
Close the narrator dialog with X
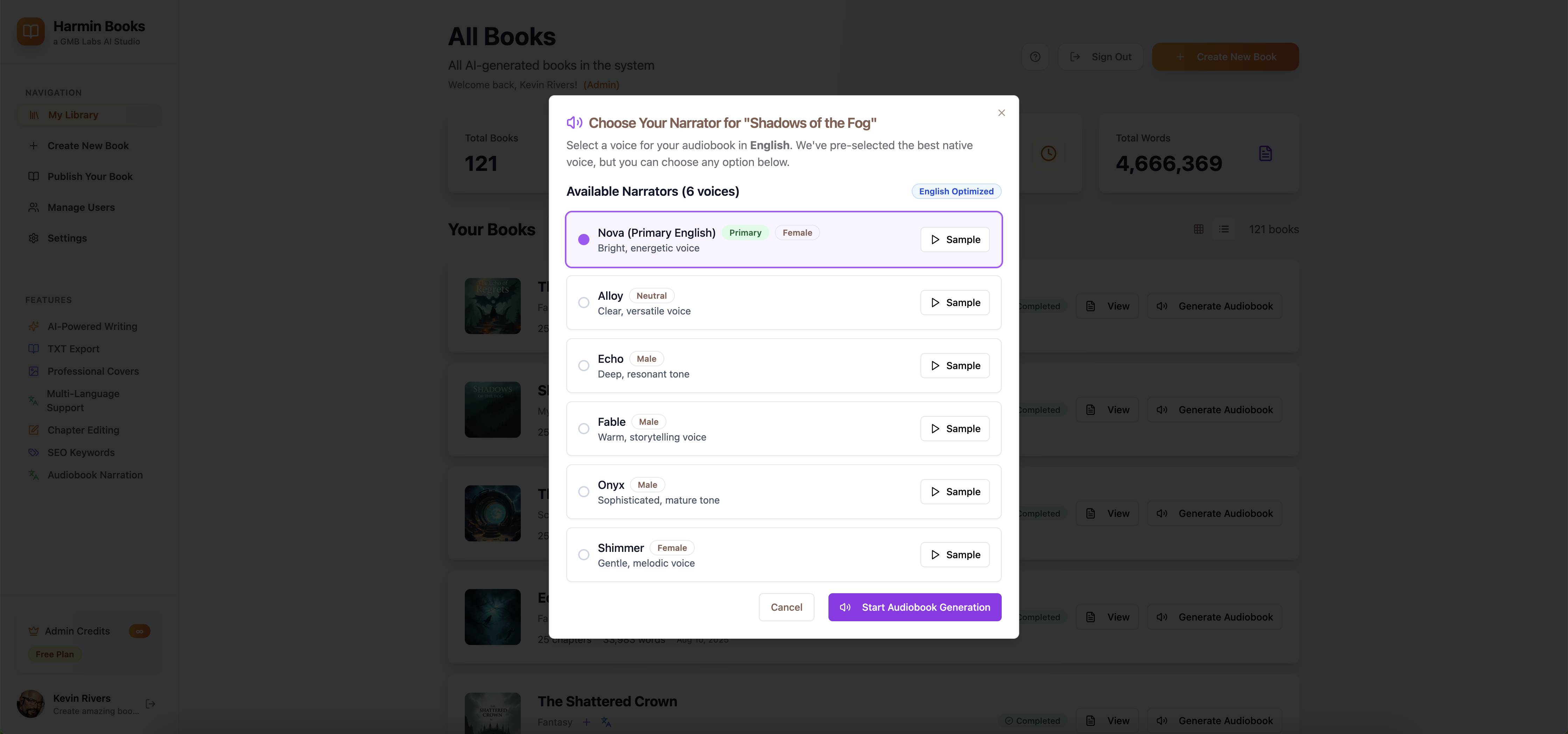(x=1001, y=113)
